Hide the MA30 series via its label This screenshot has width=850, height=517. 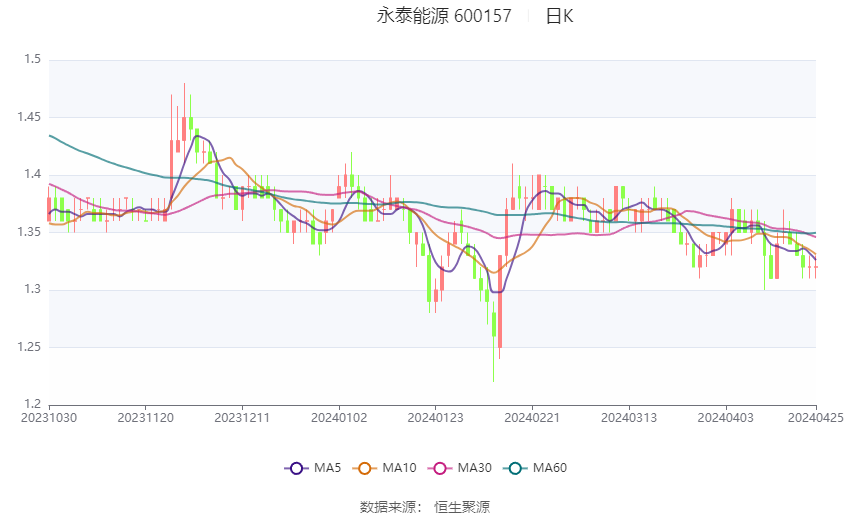click(474, 468)
